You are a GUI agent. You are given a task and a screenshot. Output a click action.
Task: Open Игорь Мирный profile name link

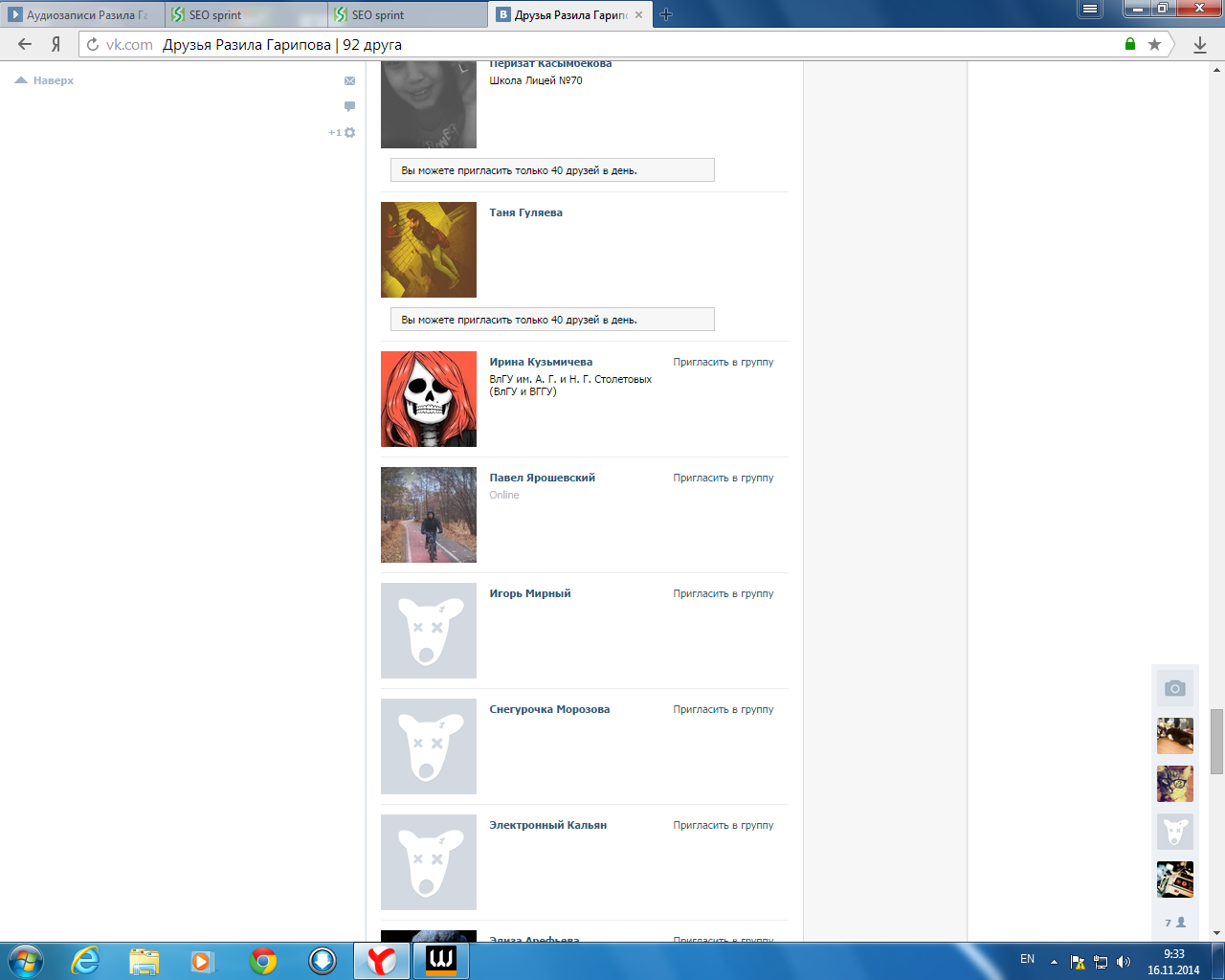pos(529,593)
